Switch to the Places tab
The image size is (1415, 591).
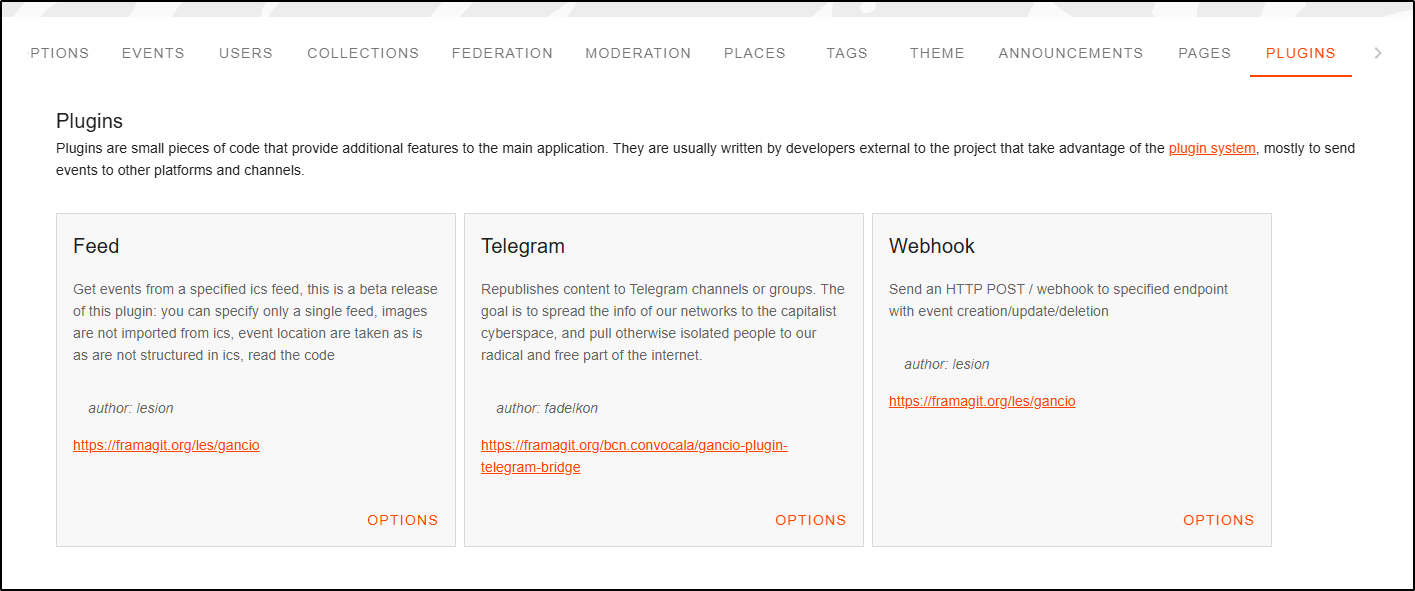(x=755, y=53)
